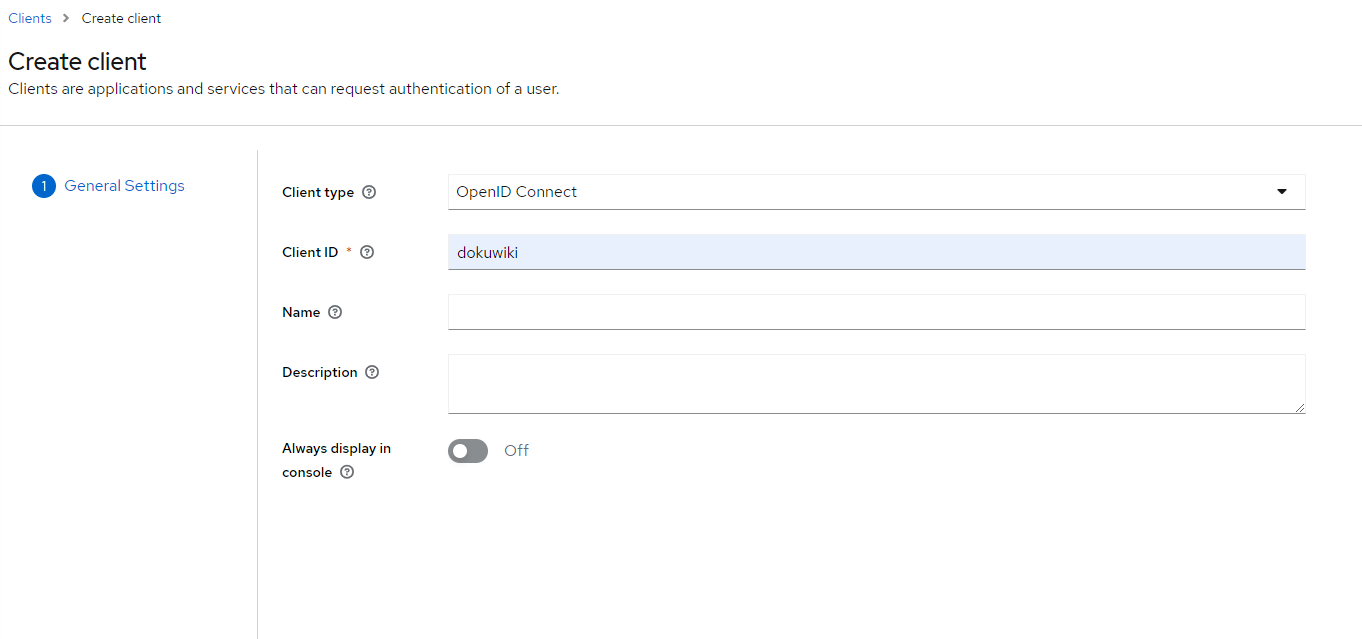Click the Off label beside the switch

tap(516, 451)
